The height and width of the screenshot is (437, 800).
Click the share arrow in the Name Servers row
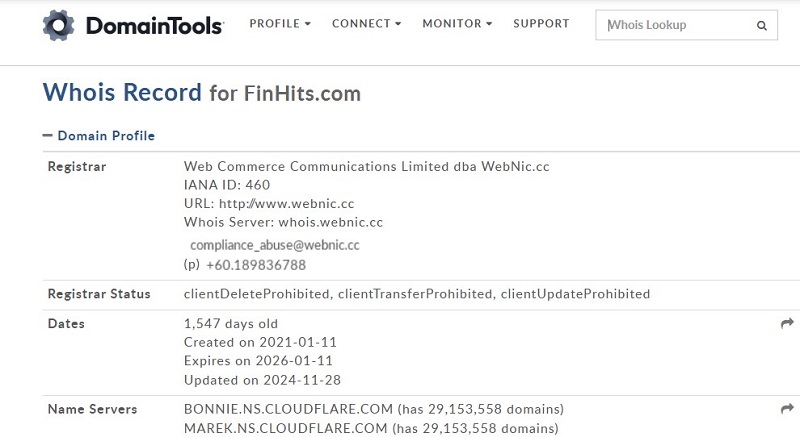pyautogui.click(x=787, y=408)
